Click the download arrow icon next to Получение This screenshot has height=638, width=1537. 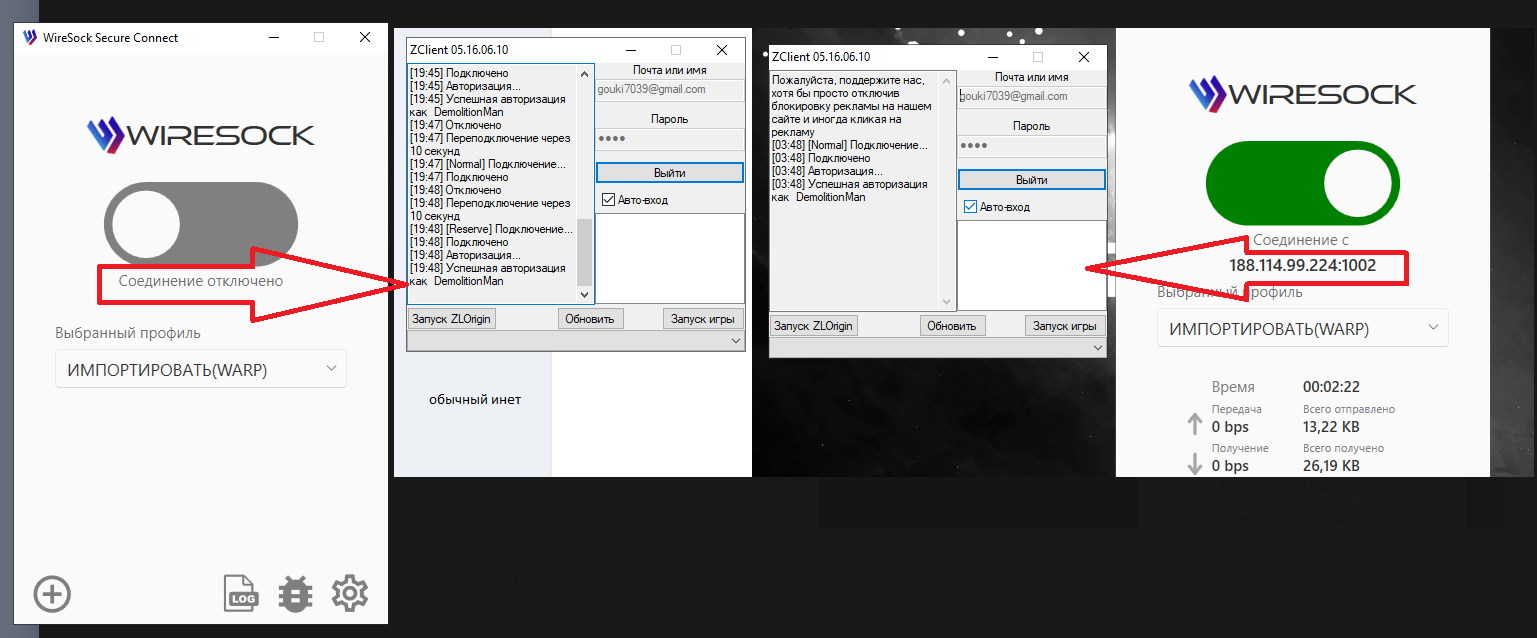(1194, 464)
